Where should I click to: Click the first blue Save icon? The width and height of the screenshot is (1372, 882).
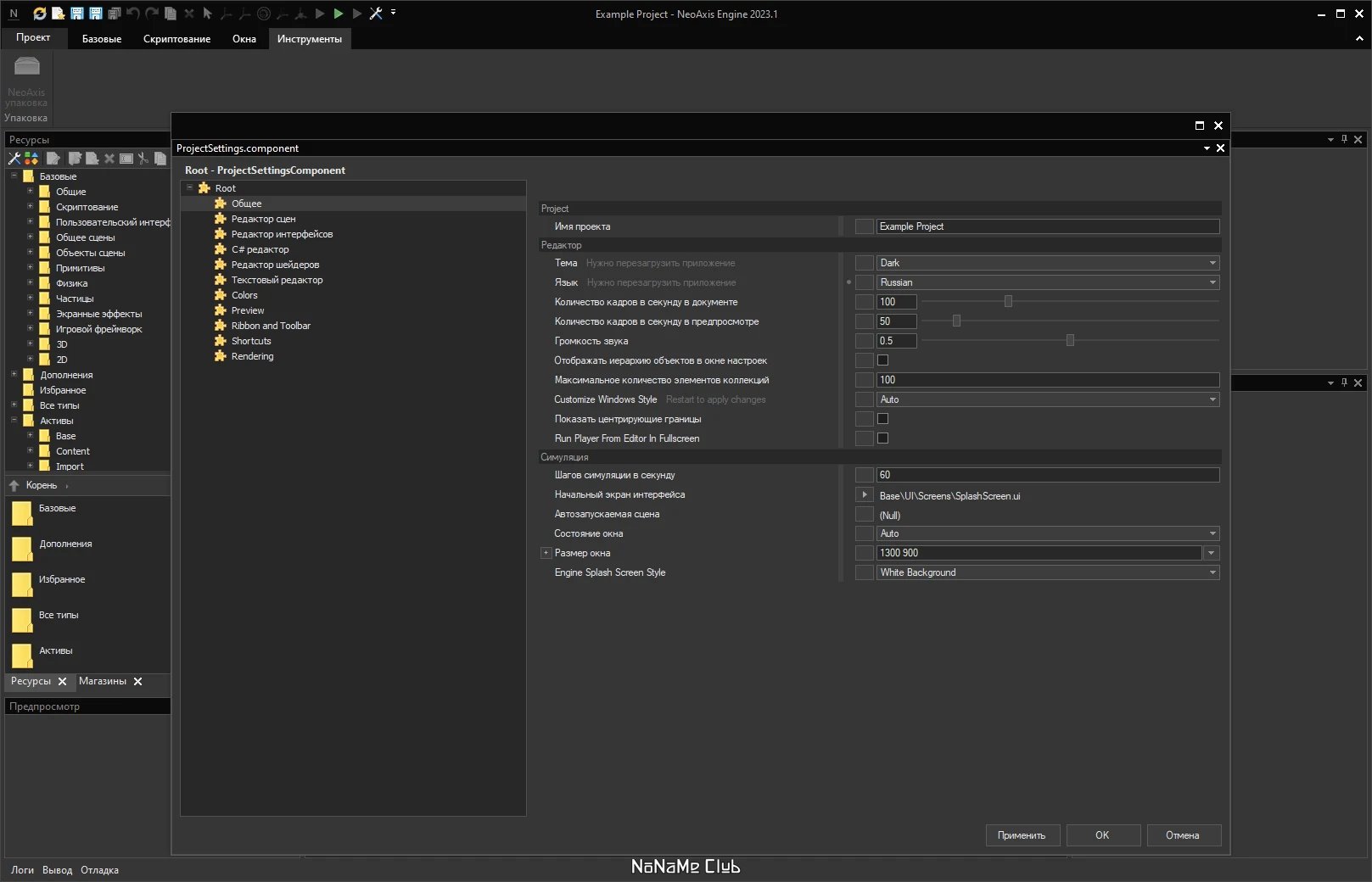click(77, 14)
